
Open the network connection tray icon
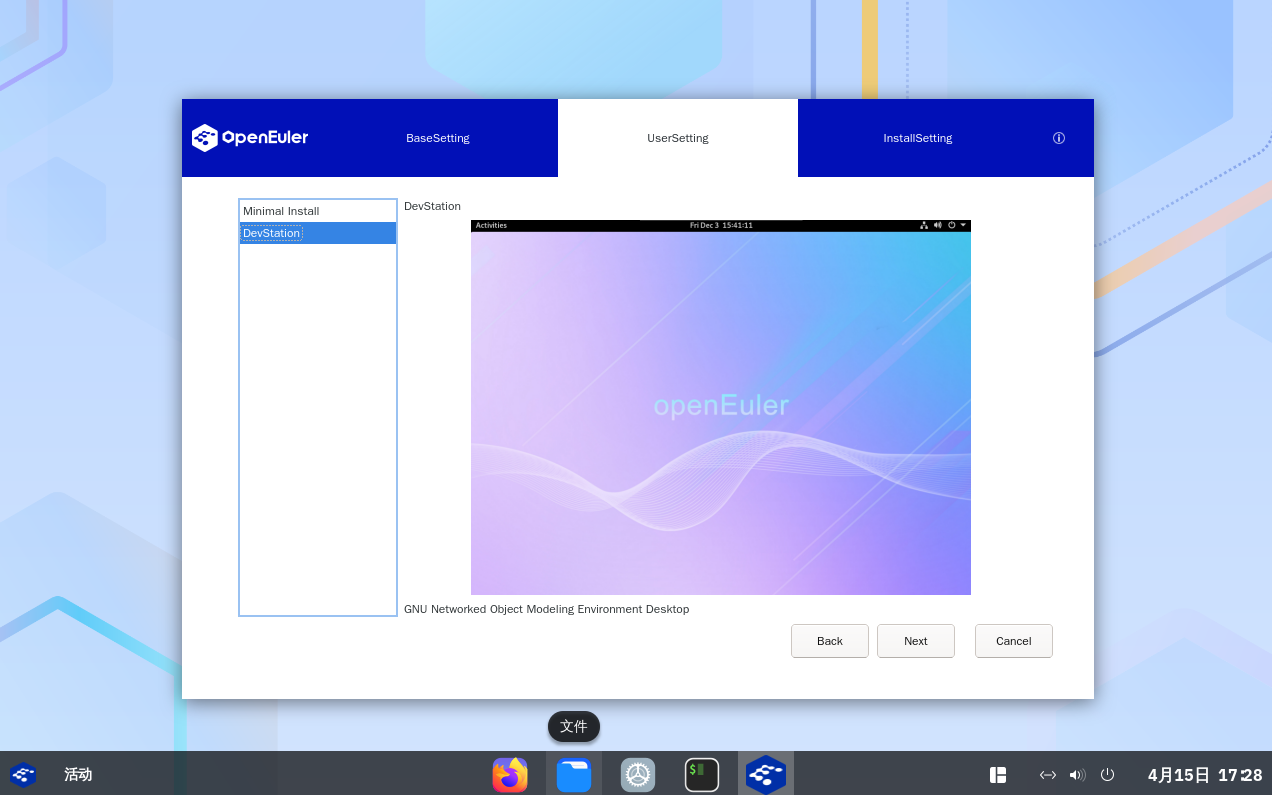pos(1048,775)
